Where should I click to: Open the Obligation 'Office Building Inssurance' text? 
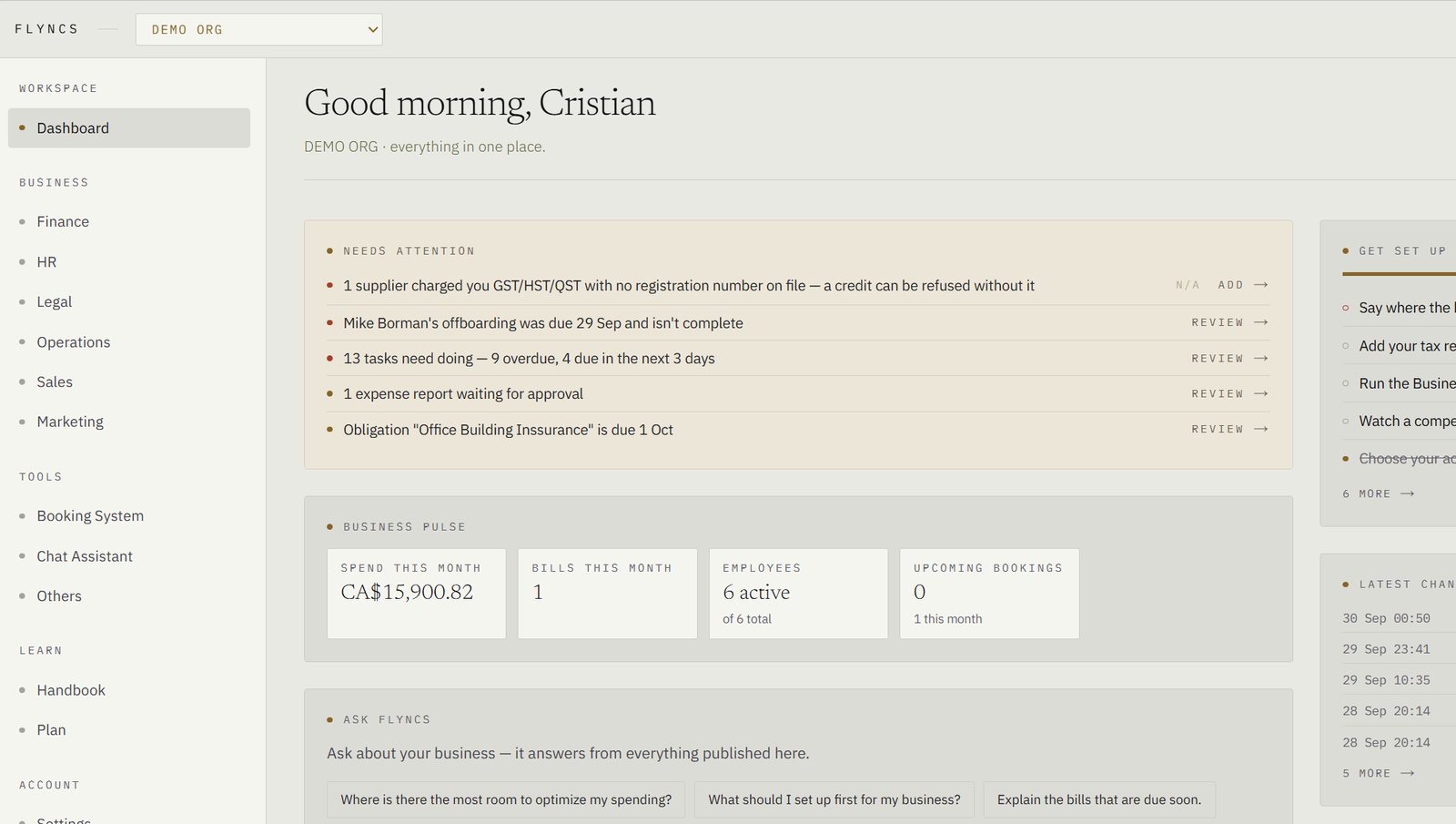[x=508, y=430]
